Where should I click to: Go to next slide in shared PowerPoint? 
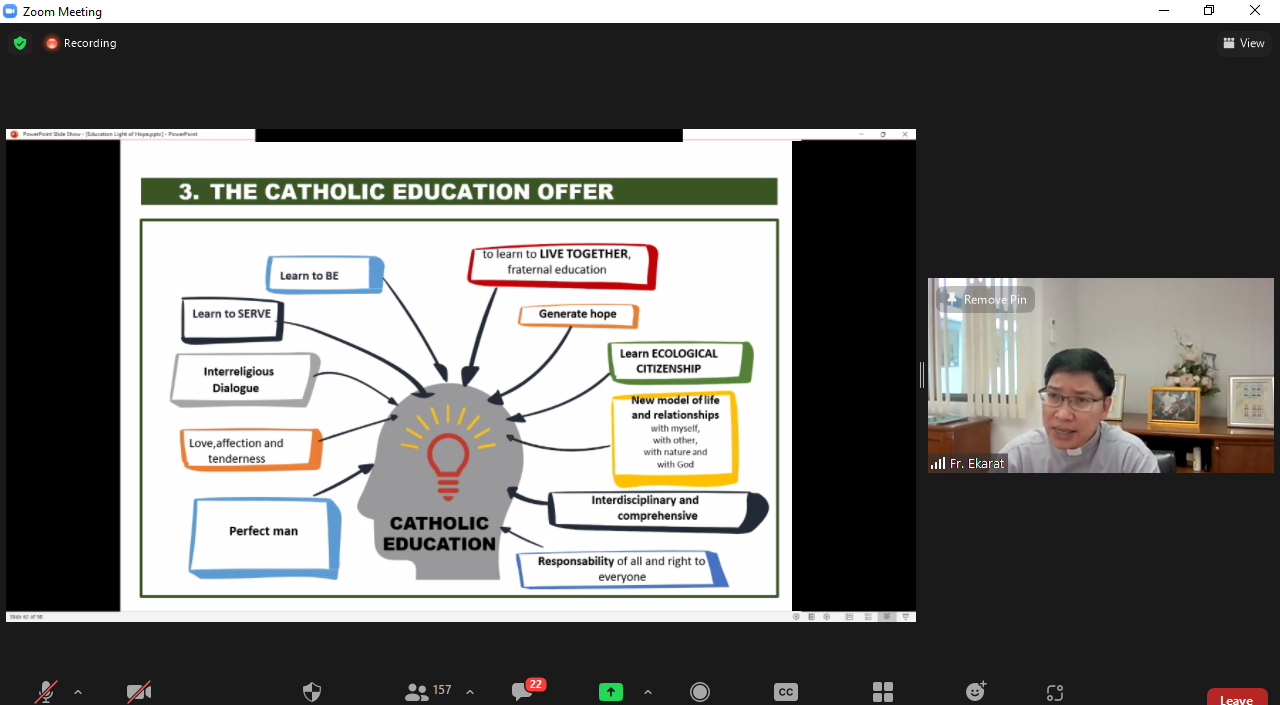pos(825,617)
